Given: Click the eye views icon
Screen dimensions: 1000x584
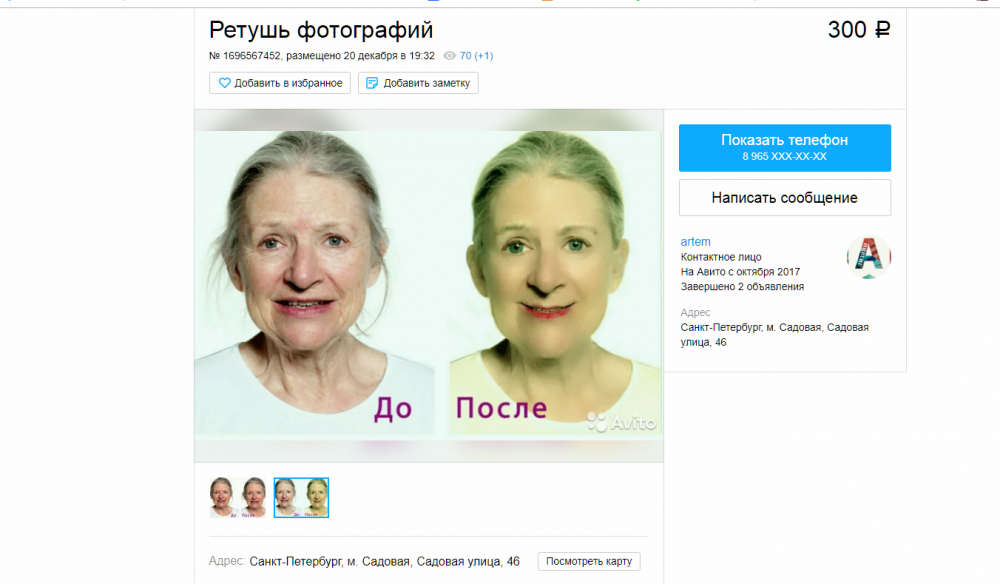Looking at the screenshot, I should click(x=449, y=56).
